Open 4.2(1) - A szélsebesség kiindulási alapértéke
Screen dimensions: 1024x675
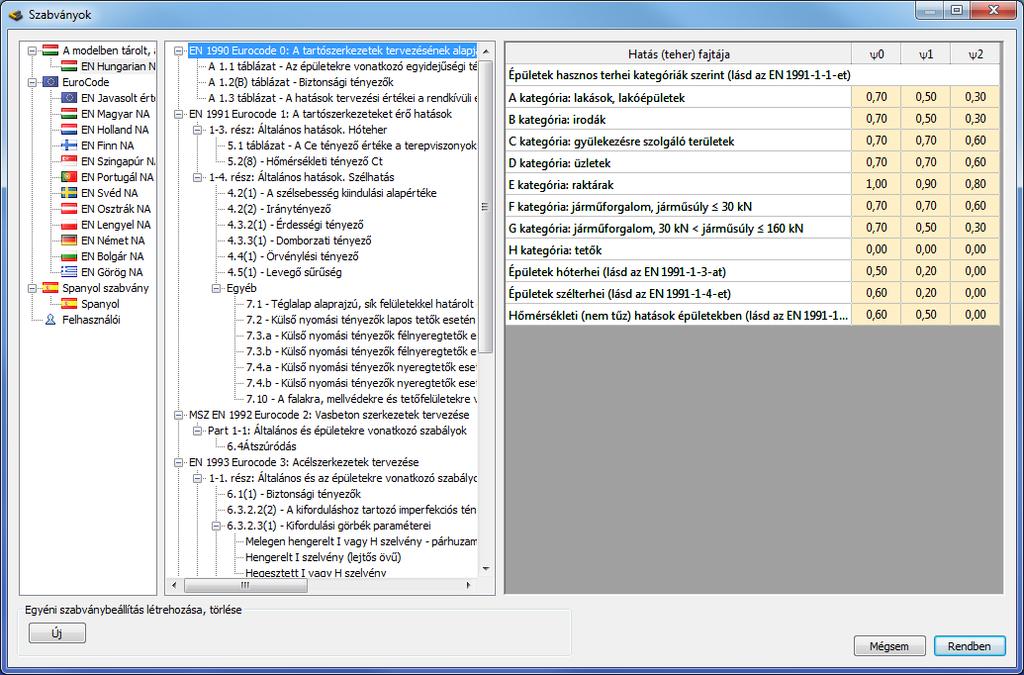coord(332,193)
